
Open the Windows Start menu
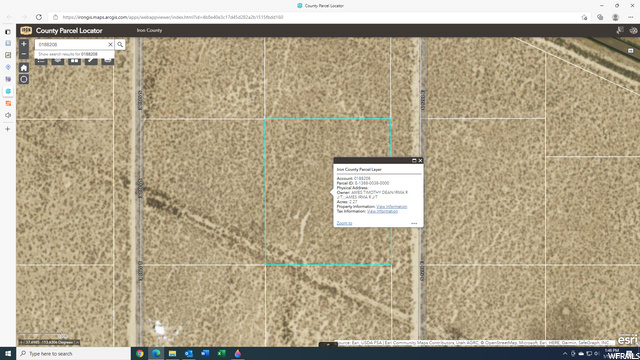[x=8, y=353]
